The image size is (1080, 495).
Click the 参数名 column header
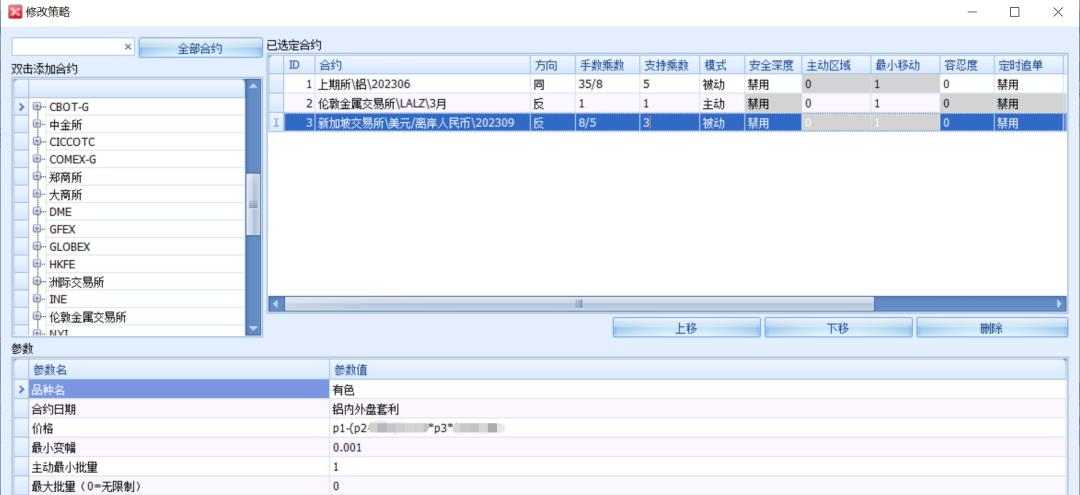tap(178, 370)
